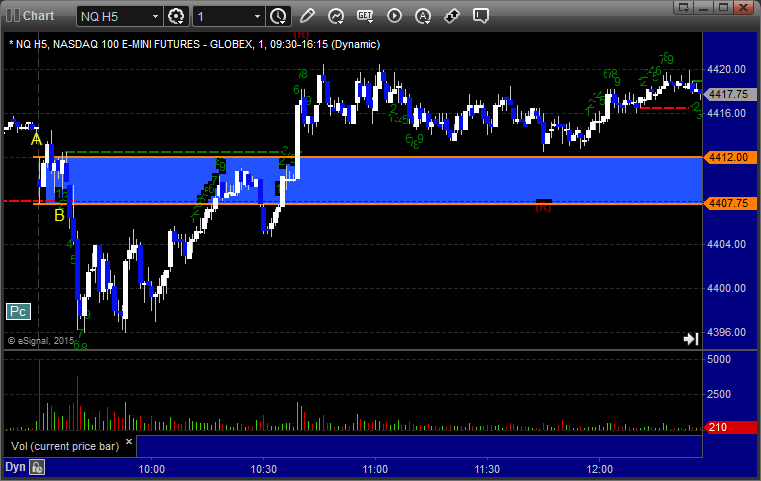Open the circled A alerts menu

[x=423, y=16]
